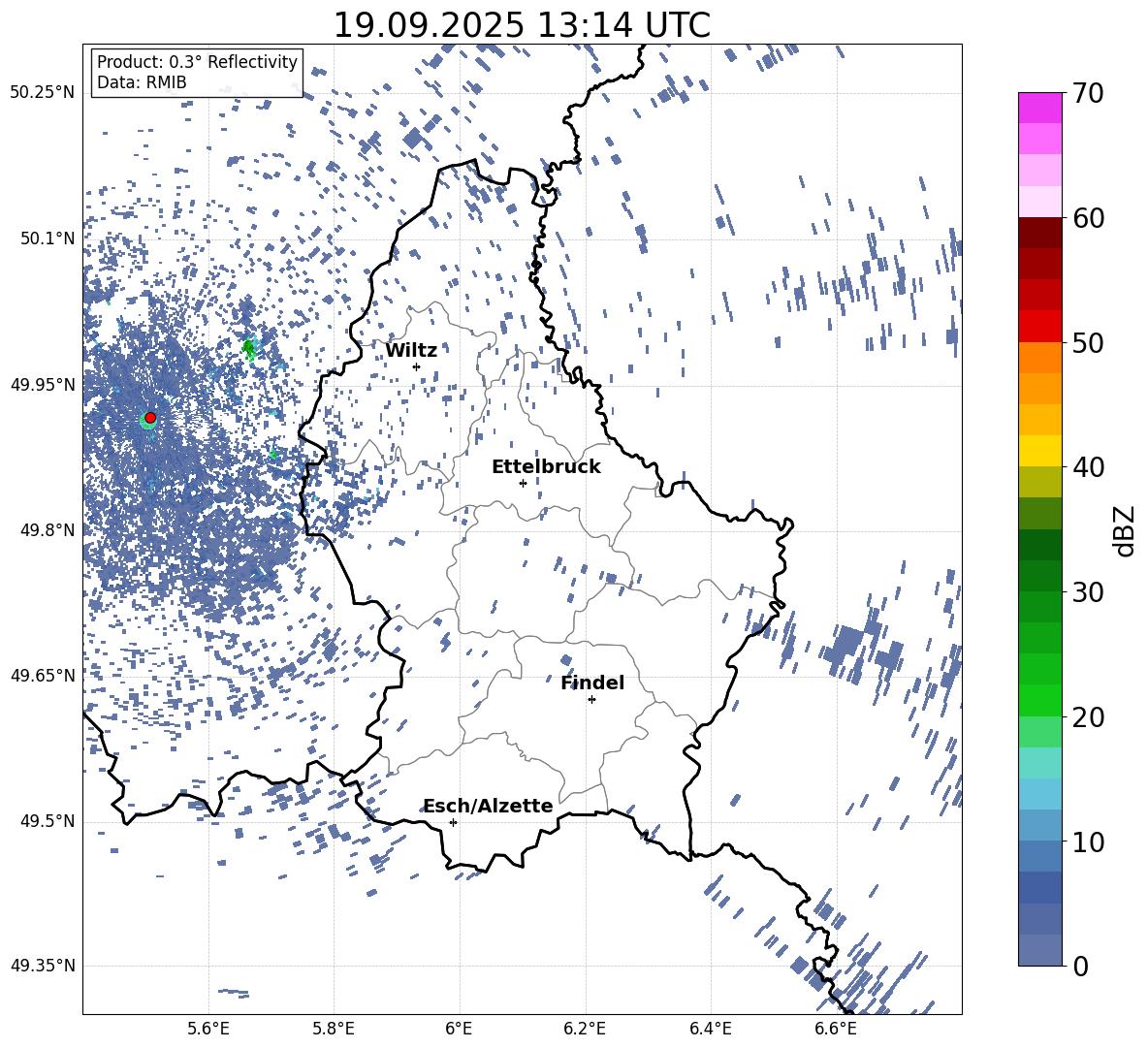Click the colorbar tick label 60
The height and width of the screenshot is (1048, 1148).
coord(1088,218)
